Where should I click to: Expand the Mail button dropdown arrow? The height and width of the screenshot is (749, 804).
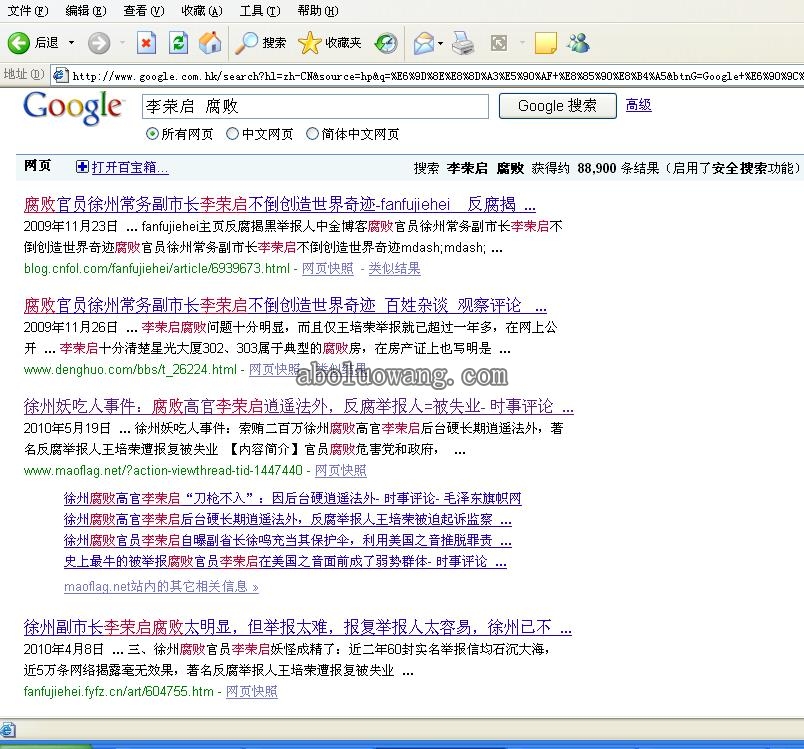tap(440, 43)
